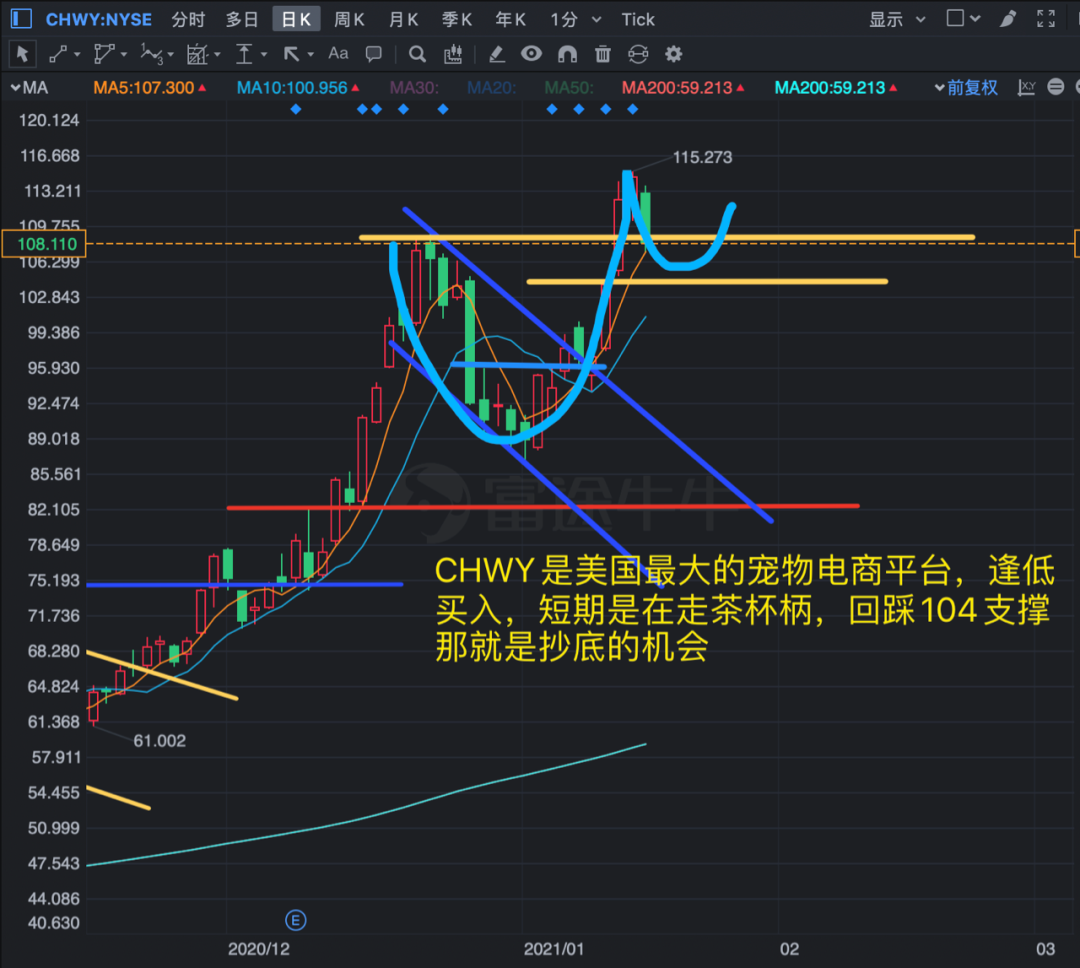Select the line segment drawing tool
This screenshot has height=968, width=1080.
(58, 54)
